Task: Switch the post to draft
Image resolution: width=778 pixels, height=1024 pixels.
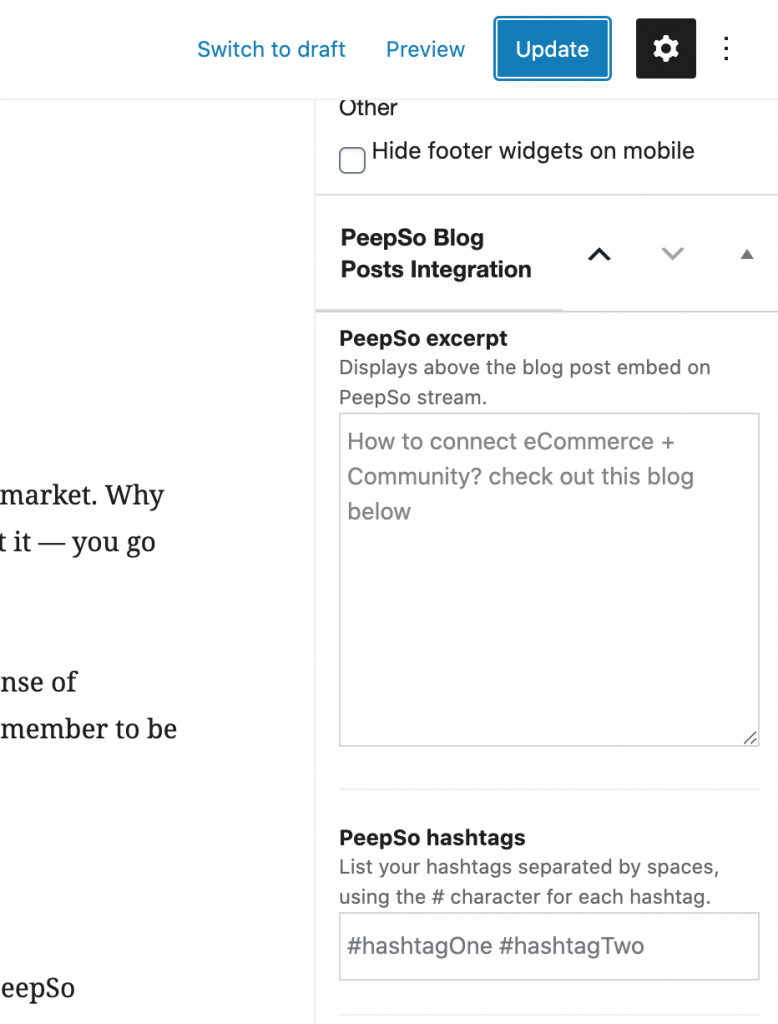Action: point(271,49)
